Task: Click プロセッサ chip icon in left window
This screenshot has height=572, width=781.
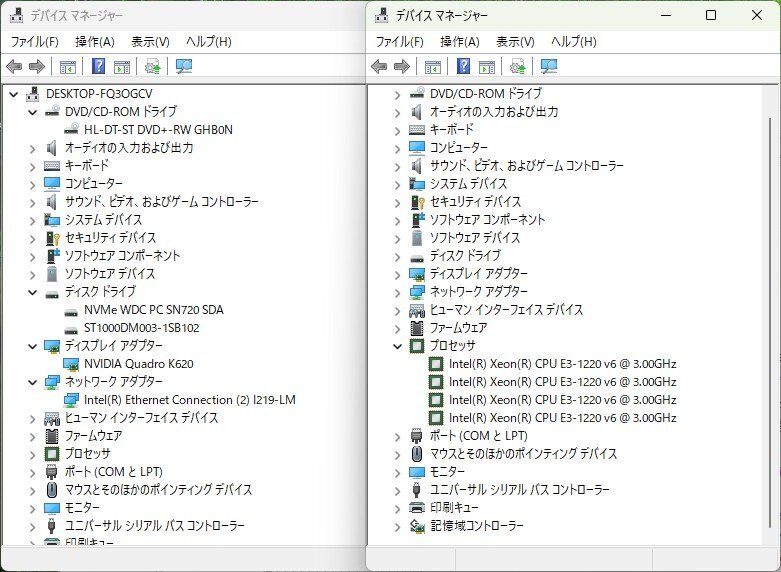Action: pyautogui.click(x=52, y=454)
